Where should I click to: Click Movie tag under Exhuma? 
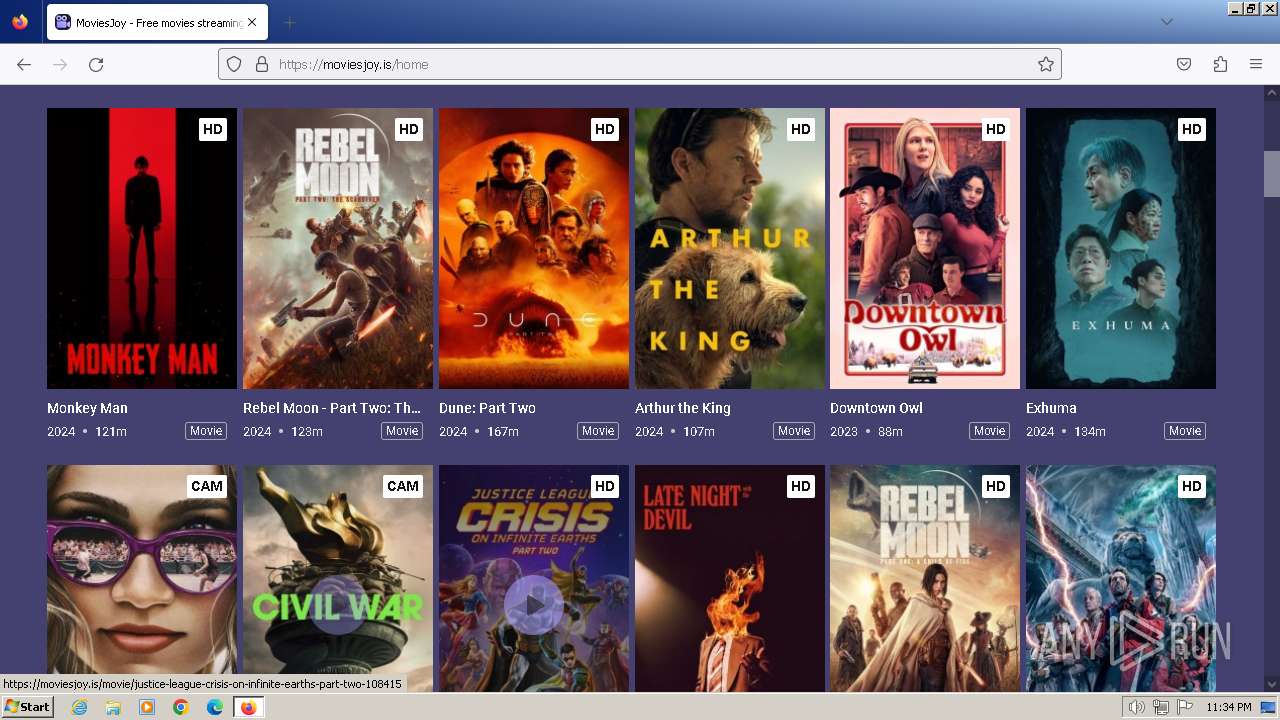[1185, 431]
